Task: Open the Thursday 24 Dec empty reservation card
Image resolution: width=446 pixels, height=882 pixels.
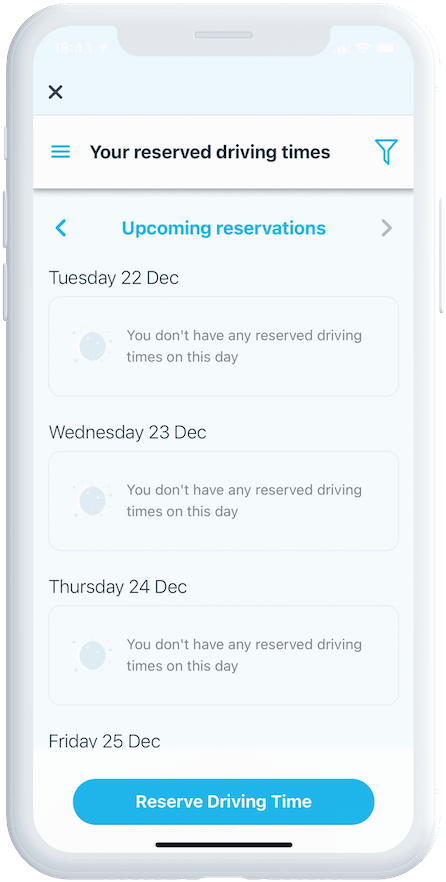Action: pos(223,655)
